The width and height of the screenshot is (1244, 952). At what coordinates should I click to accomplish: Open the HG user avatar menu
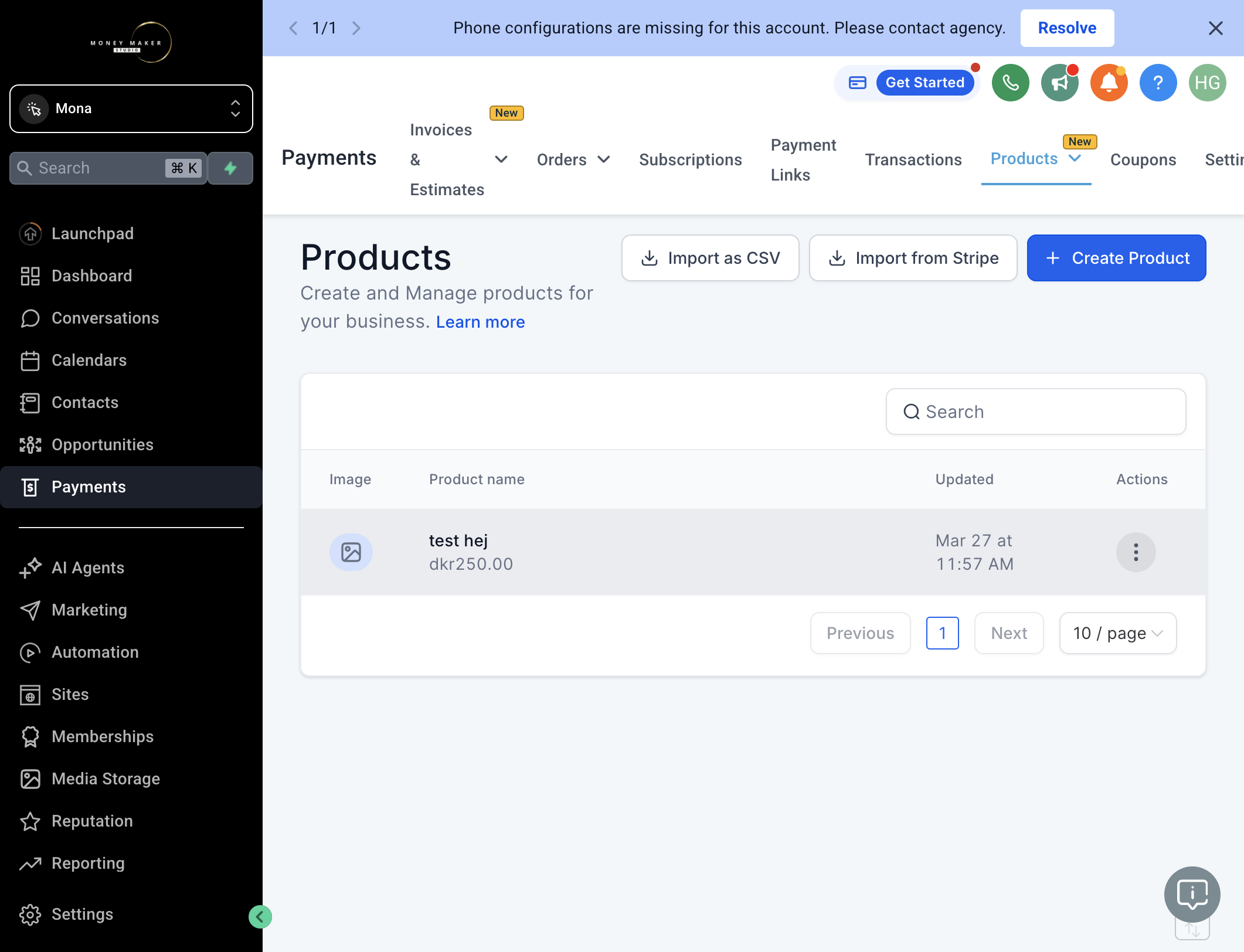coord(1207,83)
